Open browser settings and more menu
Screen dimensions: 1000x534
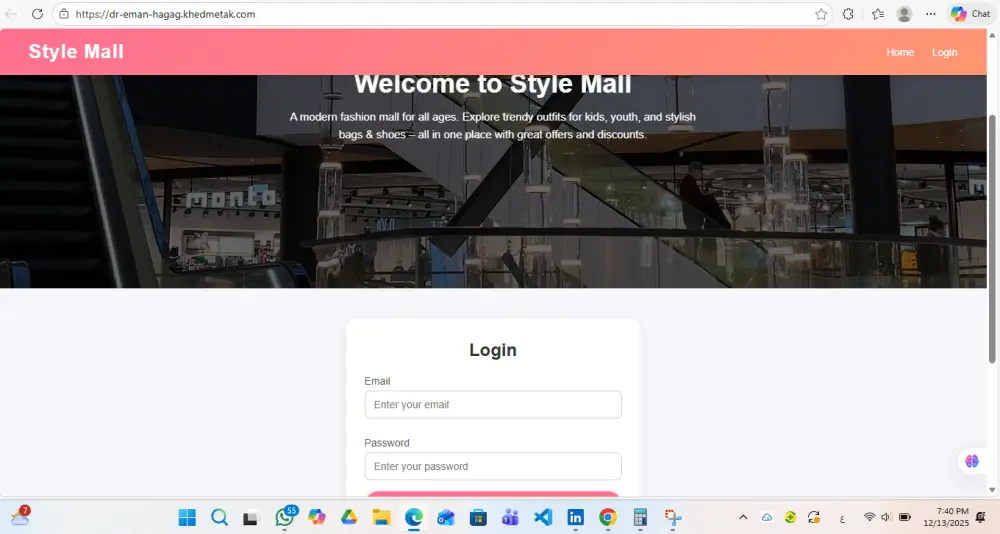click(930, 14)
